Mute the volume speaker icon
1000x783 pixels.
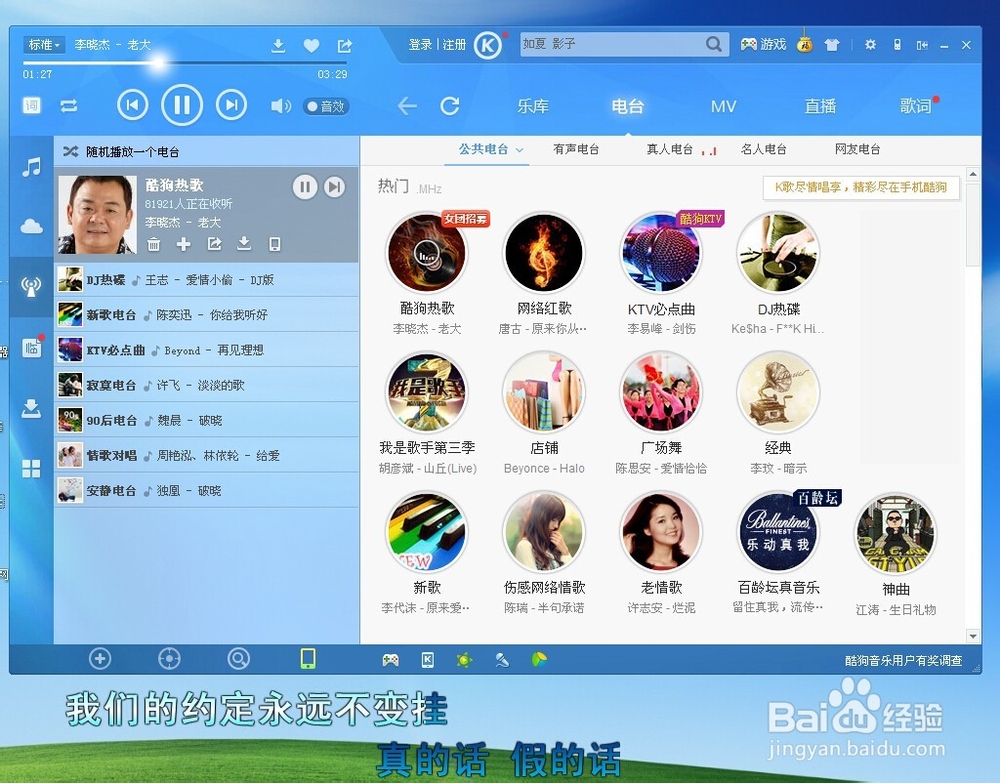click(280, 106)
